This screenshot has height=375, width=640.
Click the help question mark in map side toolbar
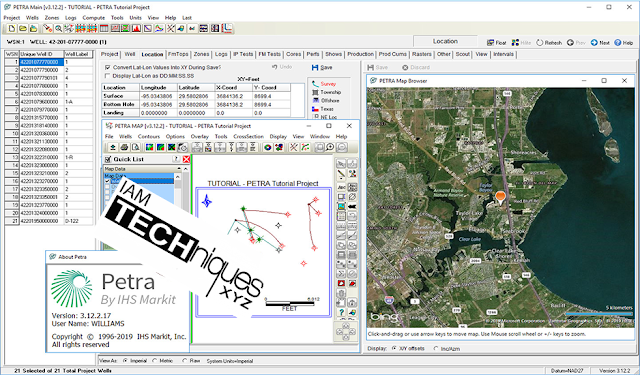click(x=341, y=313)
